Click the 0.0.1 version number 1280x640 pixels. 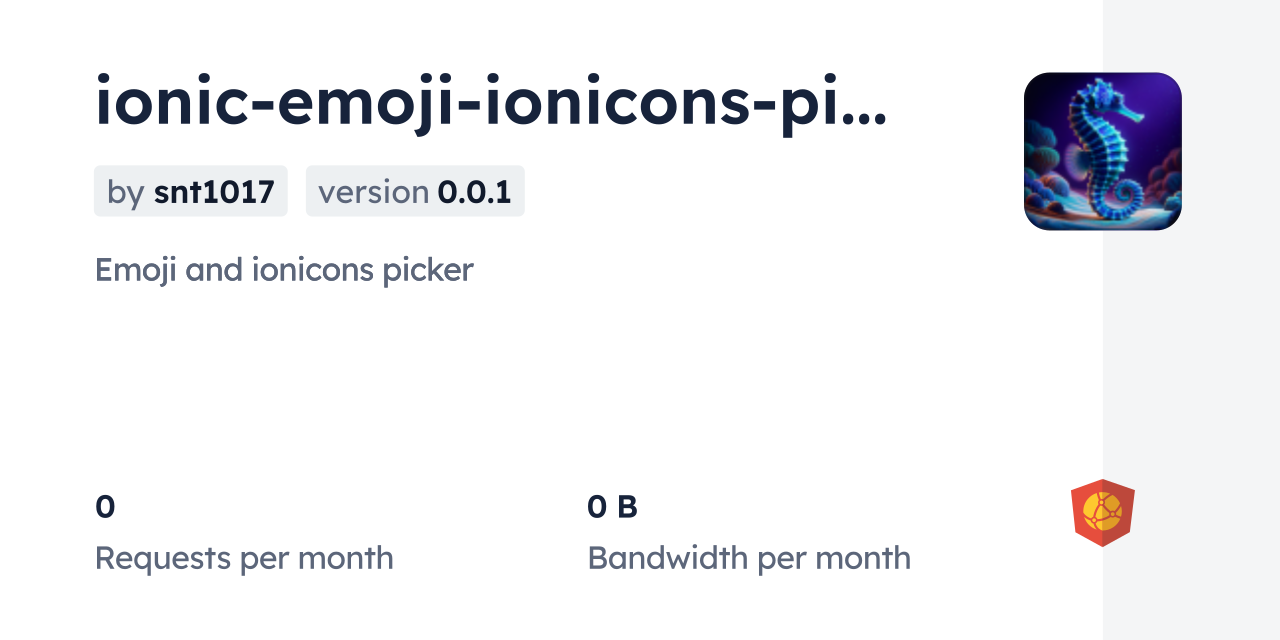click(x=475, y=191)
